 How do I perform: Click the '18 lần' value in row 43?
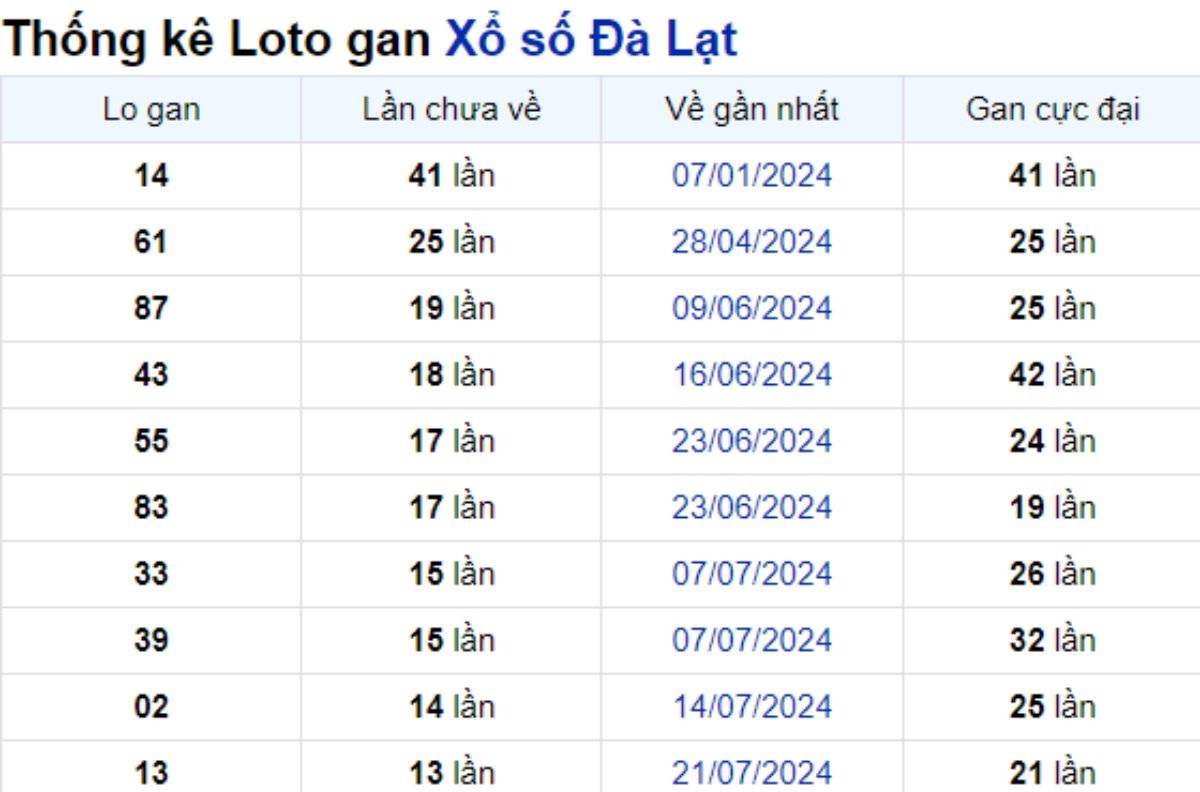pyautogui.click(x=451, y=375)
